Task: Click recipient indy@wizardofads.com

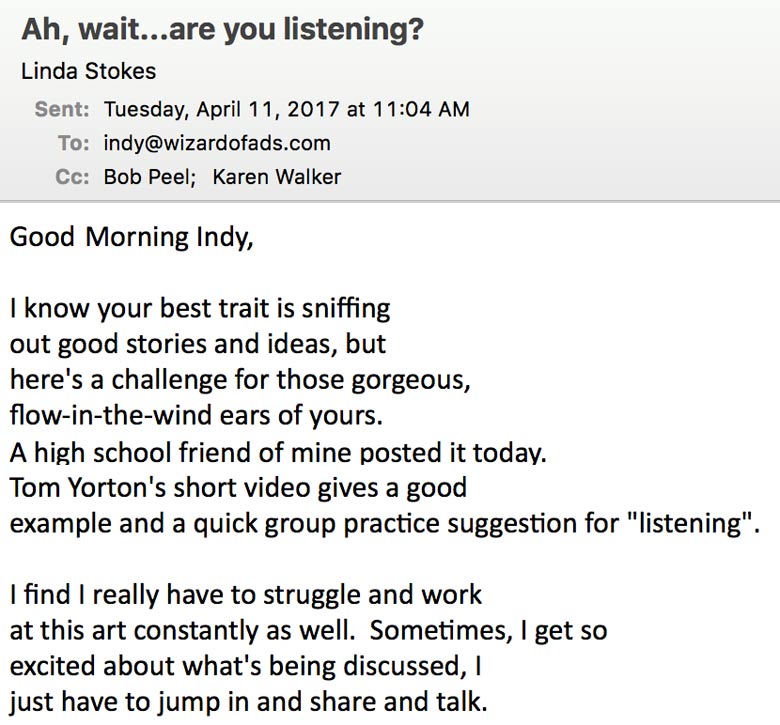Action: (x=217, y=143)
